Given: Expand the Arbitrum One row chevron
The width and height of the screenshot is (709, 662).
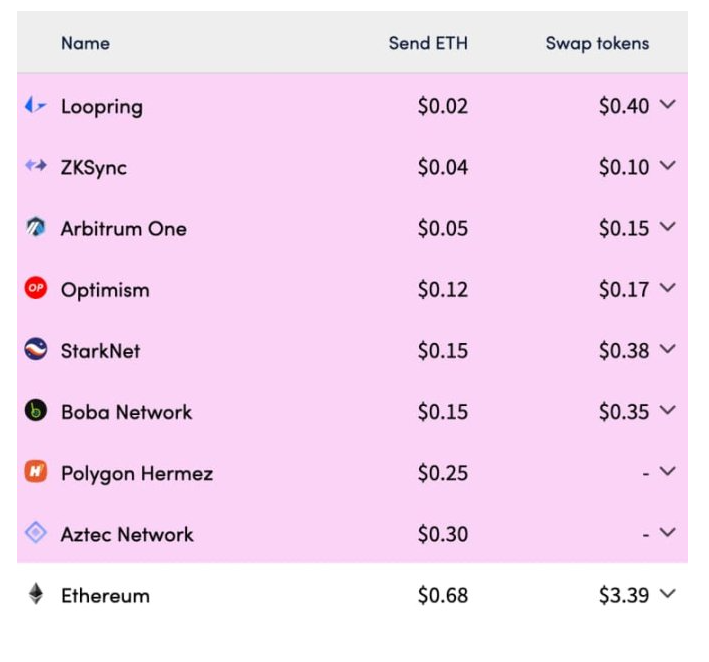Looking at the screenshot, I should point(667,227).
